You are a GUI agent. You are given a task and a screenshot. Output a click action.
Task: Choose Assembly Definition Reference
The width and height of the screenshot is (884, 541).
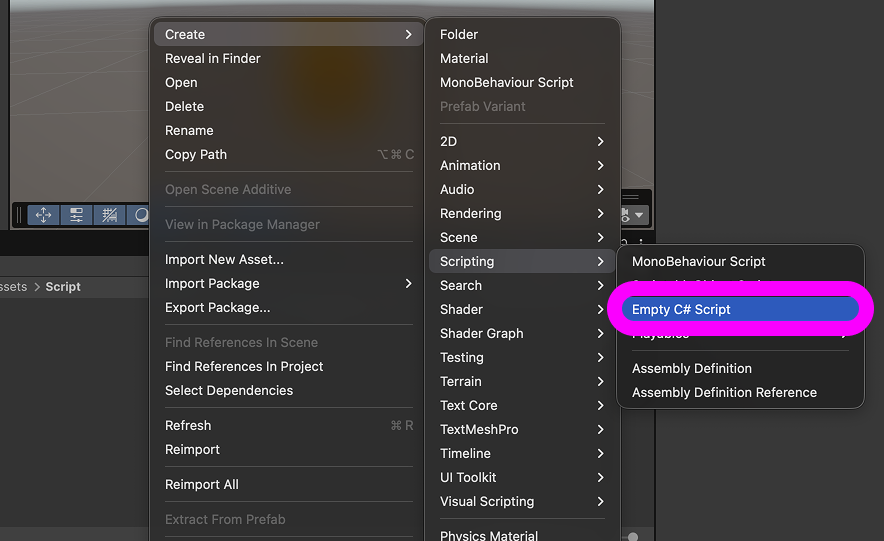pos(740,393)
